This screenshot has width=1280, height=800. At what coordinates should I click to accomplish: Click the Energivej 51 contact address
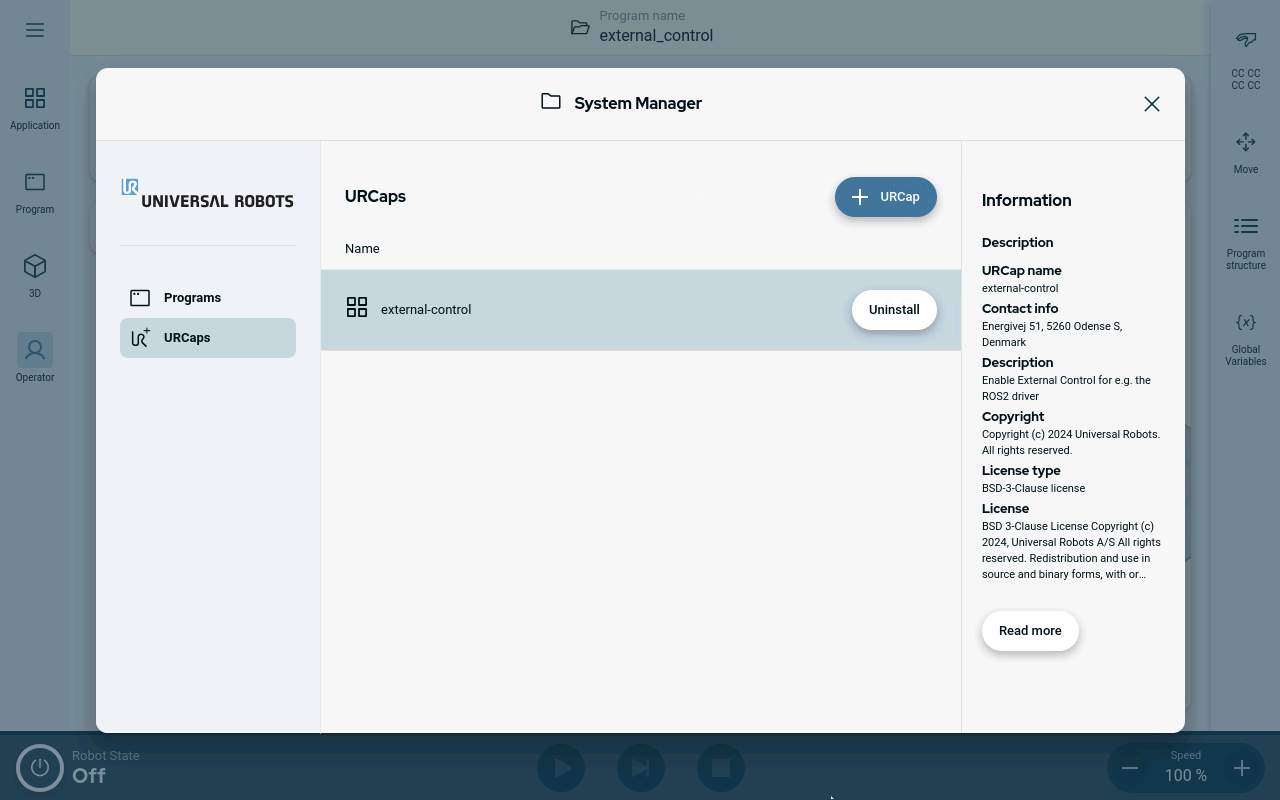(1052, 334)
